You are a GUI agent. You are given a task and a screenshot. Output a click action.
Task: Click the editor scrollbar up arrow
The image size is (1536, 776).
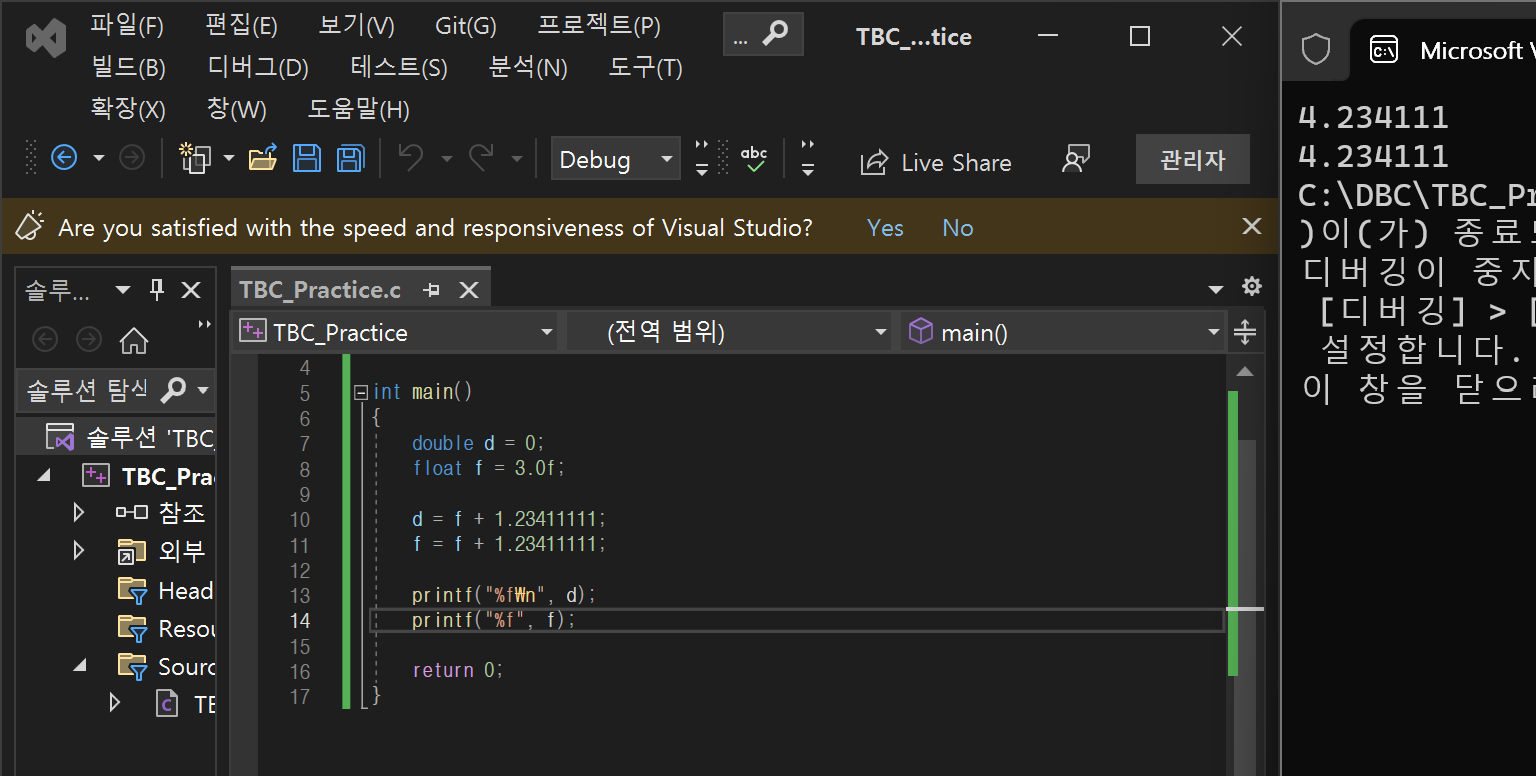pyautogui.click(x=1245, y=371)
